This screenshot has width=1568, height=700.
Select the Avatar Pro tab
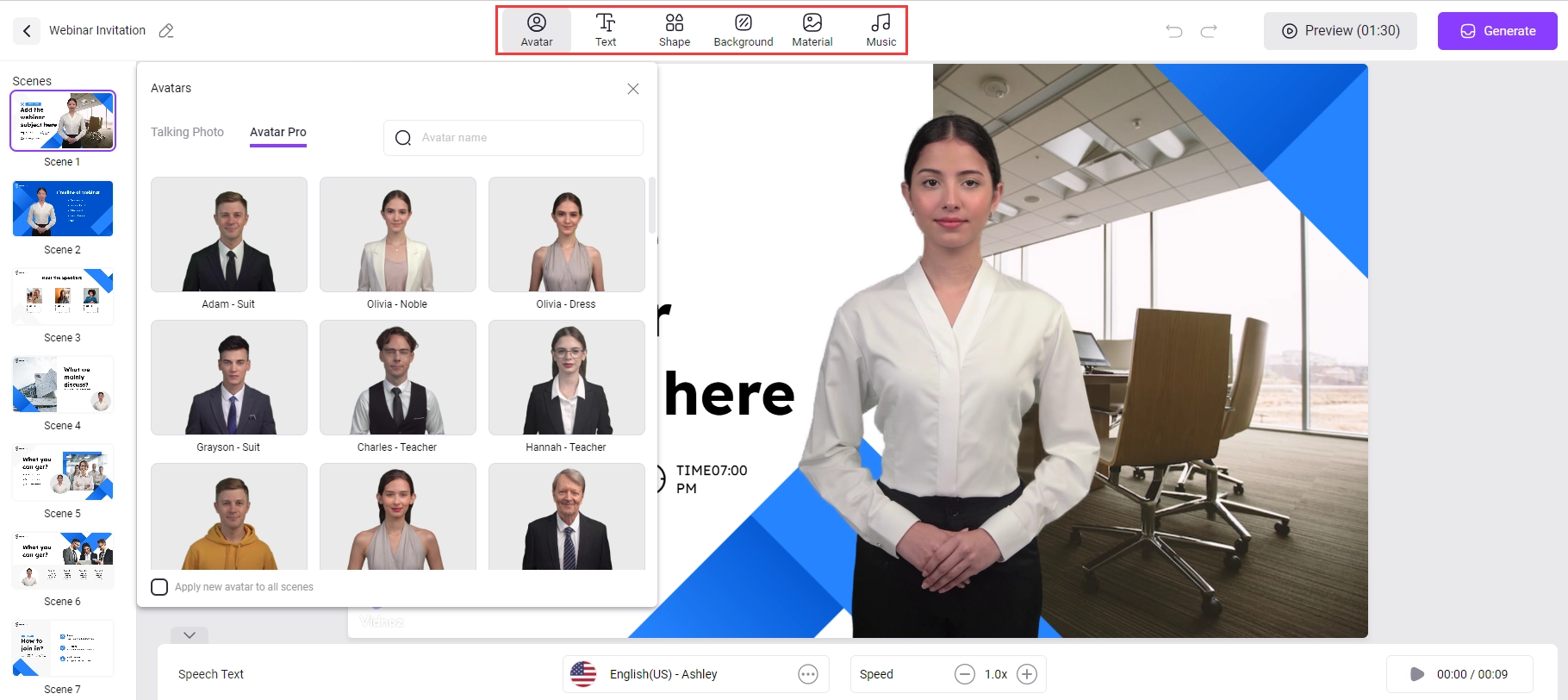tap(277, 132)
